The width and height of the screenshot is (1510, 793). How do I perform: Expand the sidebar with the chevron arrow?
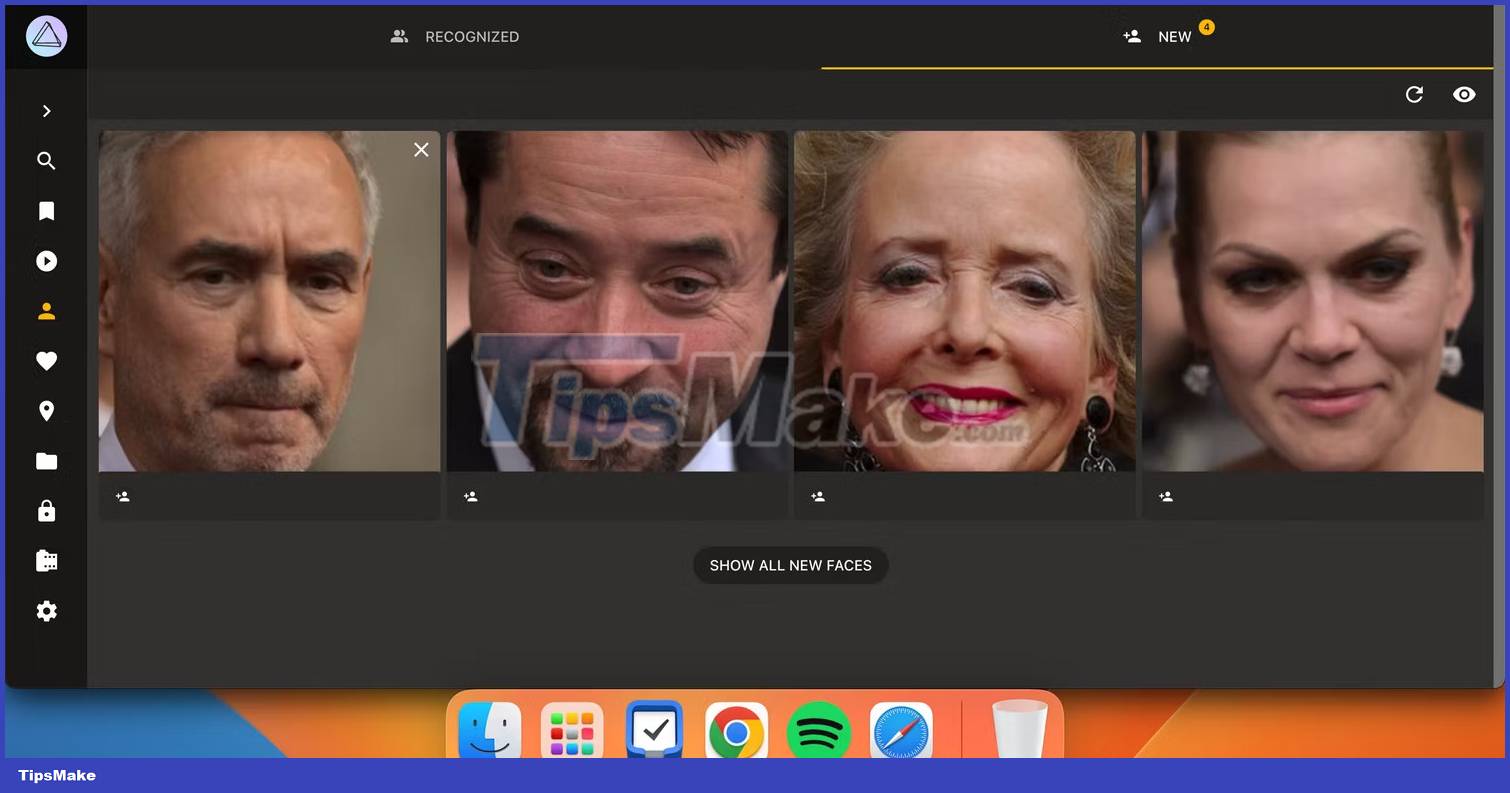tap(46, 110)
